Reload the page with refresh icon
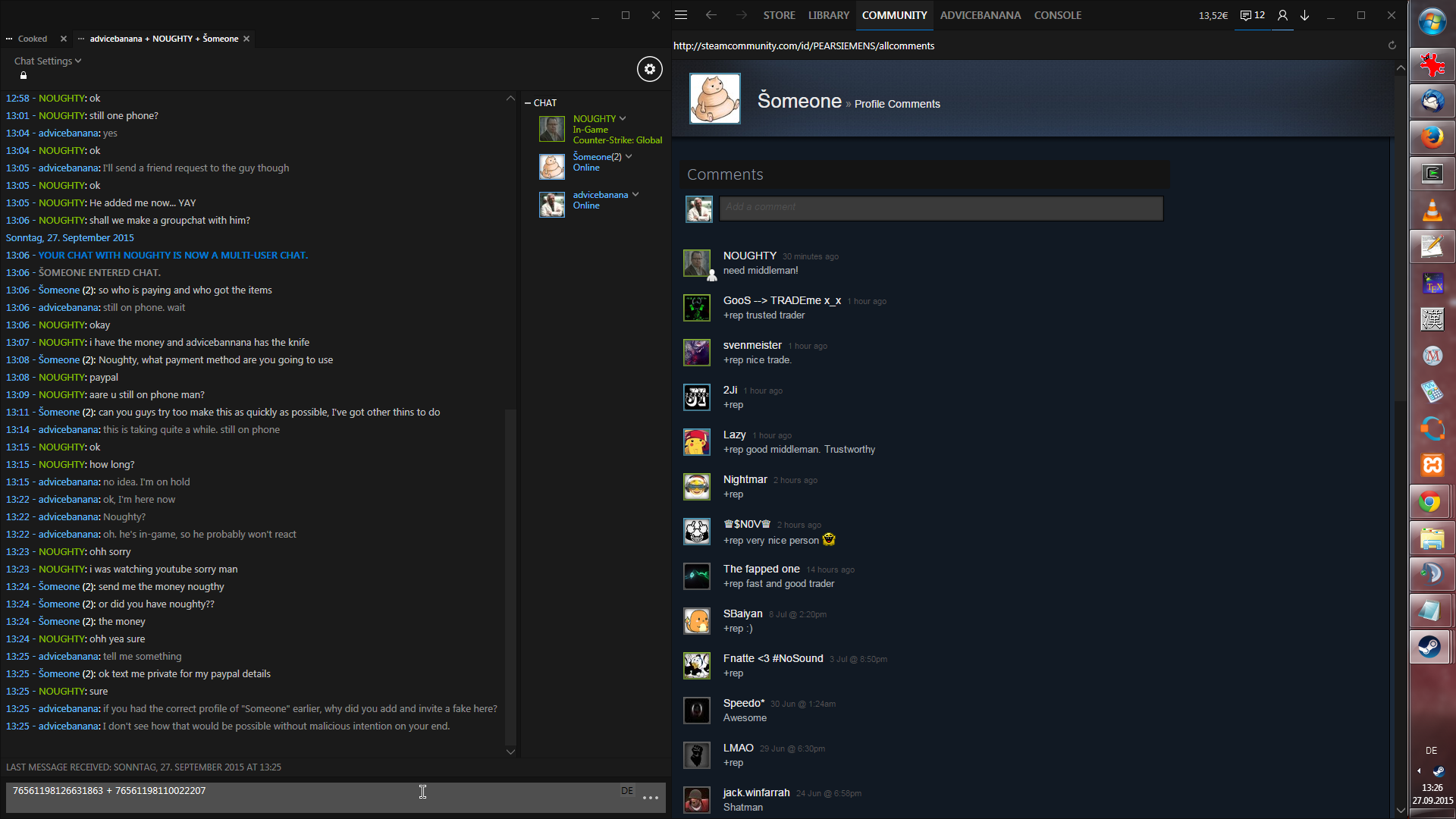This screenshot has height=819, width=1456. coord(1392,45)
